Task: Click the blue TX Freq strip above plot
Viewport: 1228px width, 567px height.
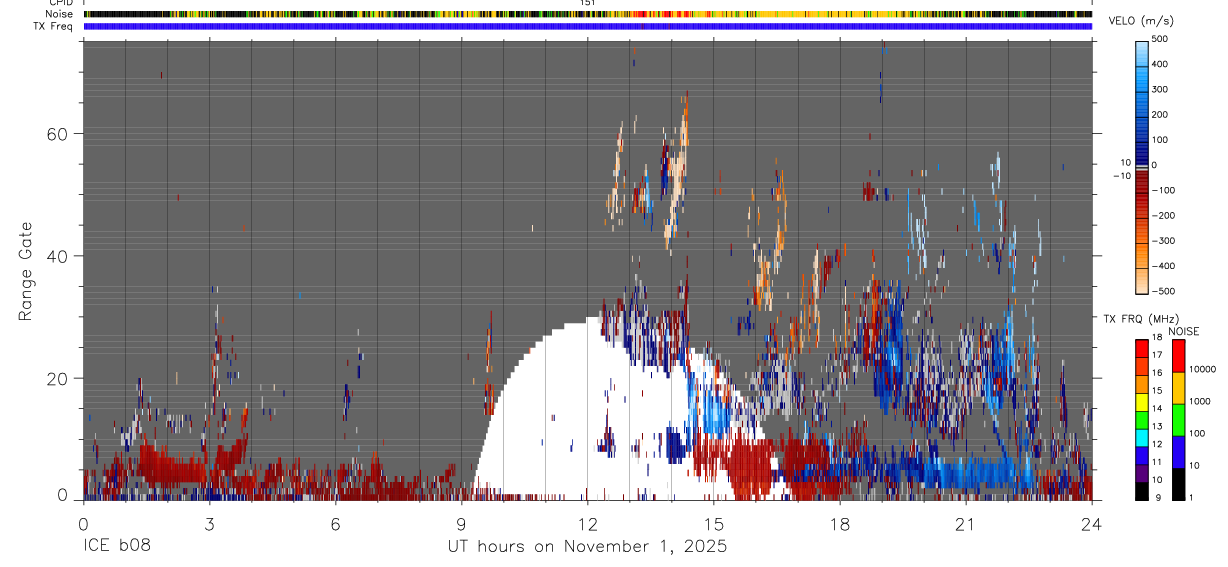Action: 588,26
